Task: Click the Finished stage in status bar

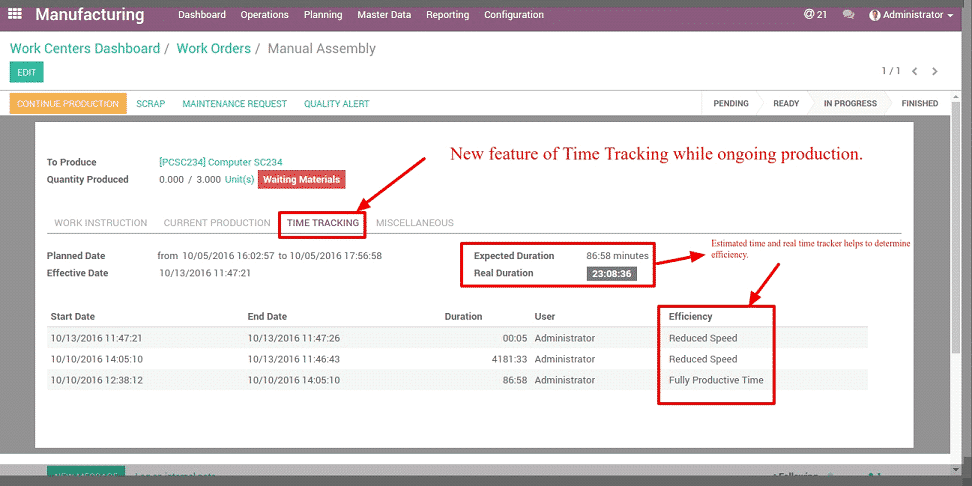Action: [919, 103]
